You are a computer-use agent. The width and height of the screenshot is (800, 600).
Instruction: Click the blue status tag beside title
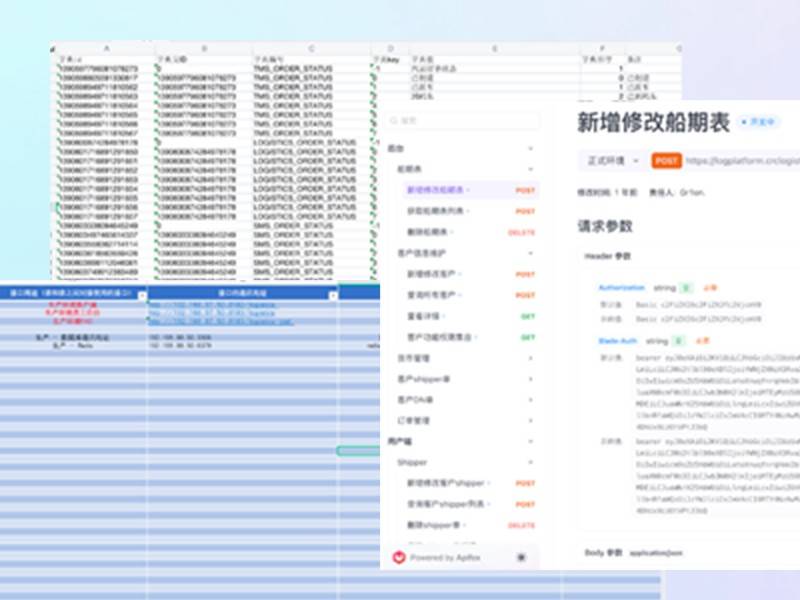[758, 122]
